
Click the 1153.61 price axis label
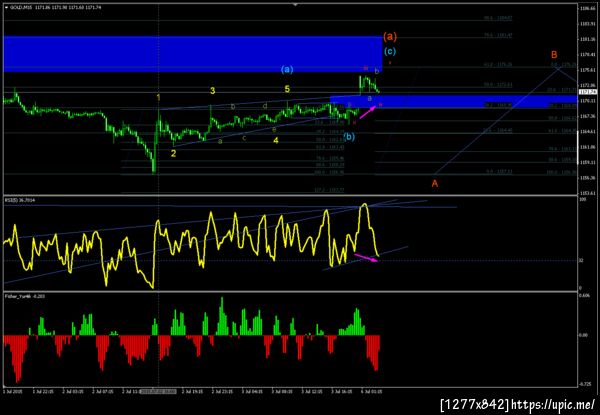coord(586,193)
